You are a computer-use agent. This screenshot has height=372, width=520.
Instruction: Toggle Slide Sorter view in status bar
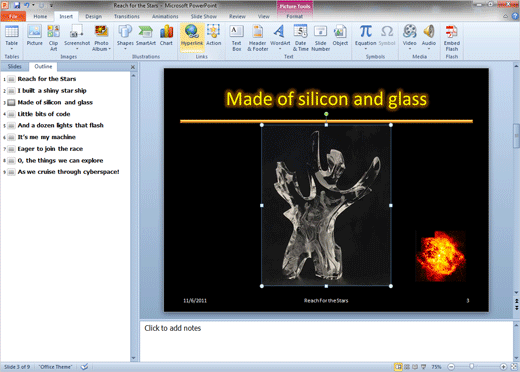tap(407, 367)
